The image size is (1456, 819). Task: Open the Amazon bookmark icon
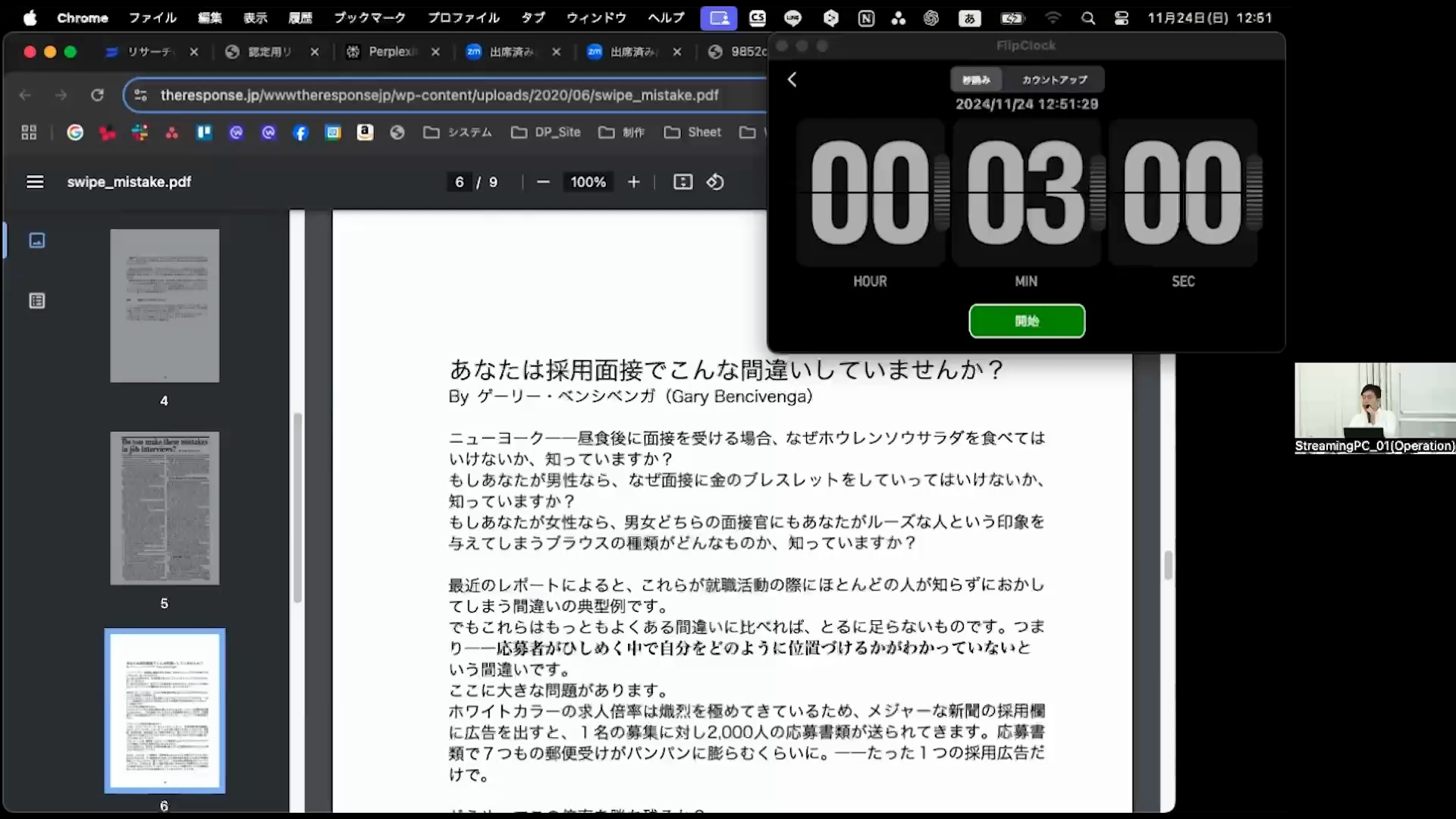366,133
